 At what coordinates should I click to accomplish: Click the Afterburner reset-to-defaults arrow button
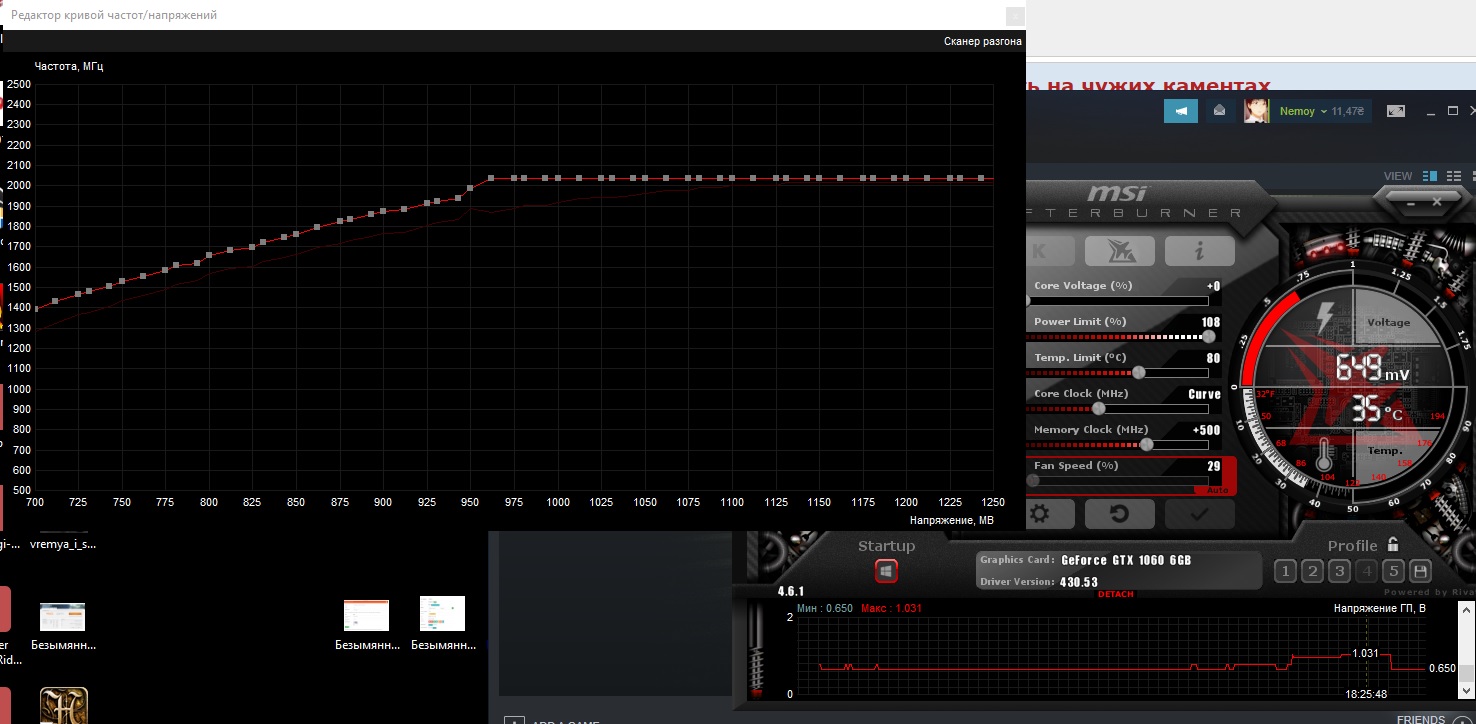coord(1119,514)
